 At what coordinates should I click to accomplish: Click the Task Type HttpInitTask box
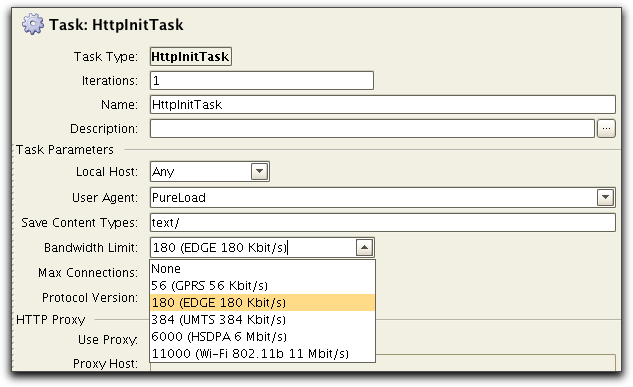[x=191, y=56]
